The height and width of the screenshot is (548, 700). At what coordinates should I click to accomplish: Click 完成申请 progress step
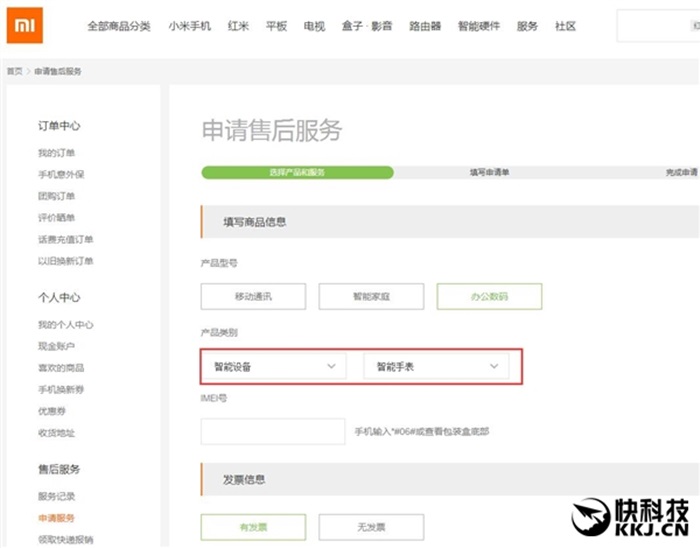682,172
